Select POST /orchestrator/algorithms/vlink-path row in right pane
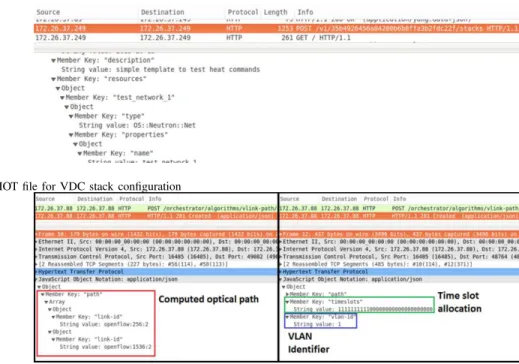 399,208
